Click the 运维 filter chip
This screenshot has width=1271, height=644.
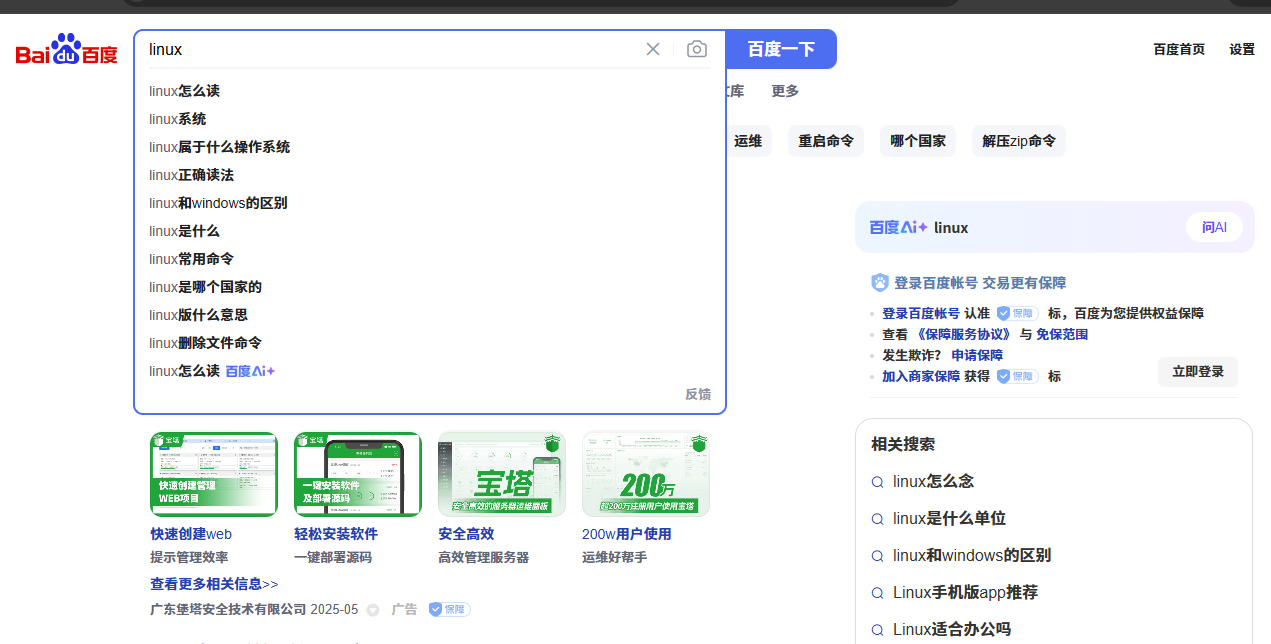pos(747,141)
